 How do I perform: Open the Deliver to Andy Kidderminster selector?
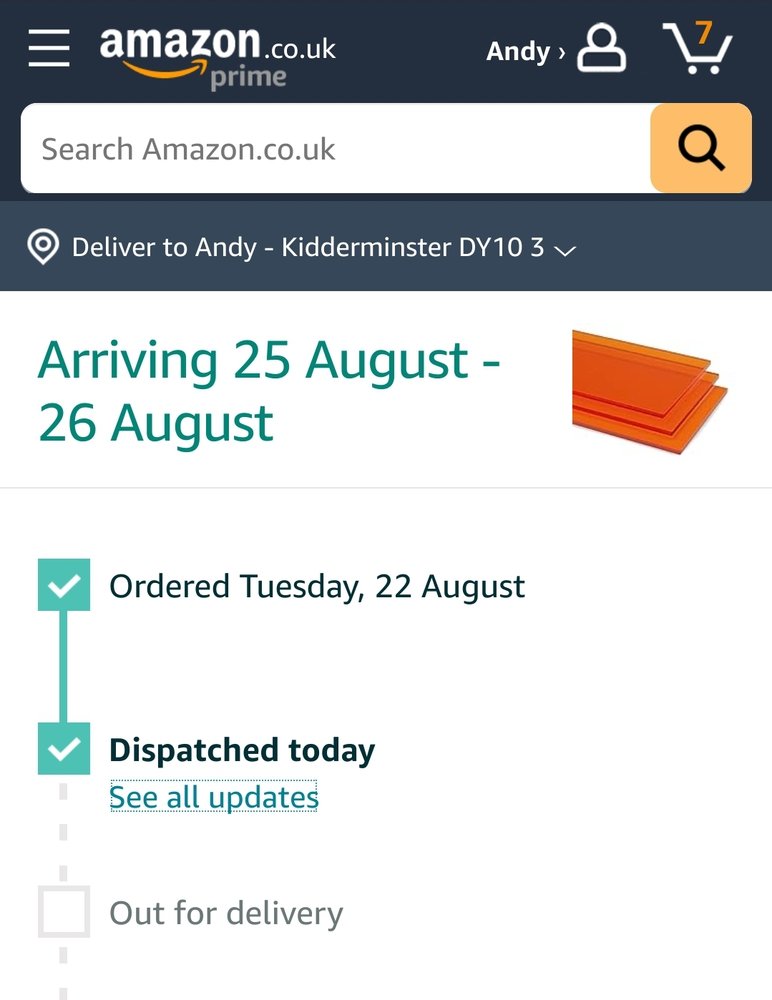(308, 247)
